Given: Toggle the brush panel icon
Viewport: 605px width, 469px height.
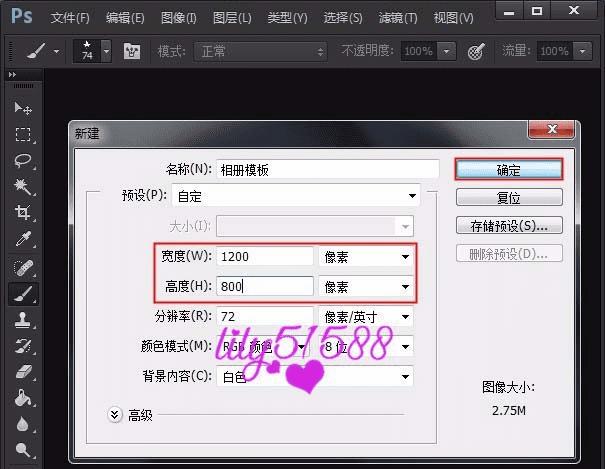Looking at the screenshot, I should coord(132,51).
